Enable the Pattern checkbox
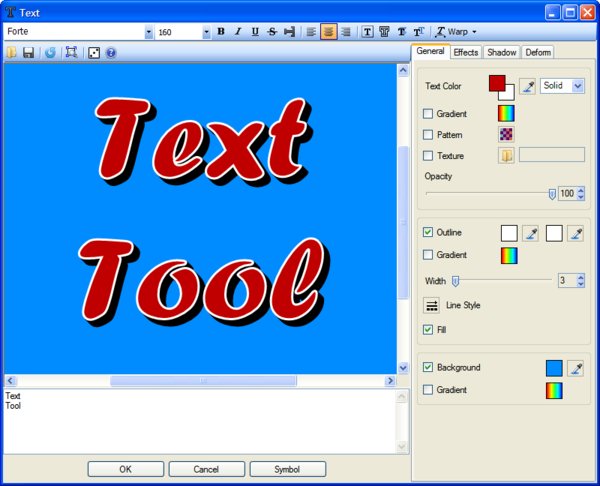The height and width of the screenshot is (486, 600). [428, 135]
